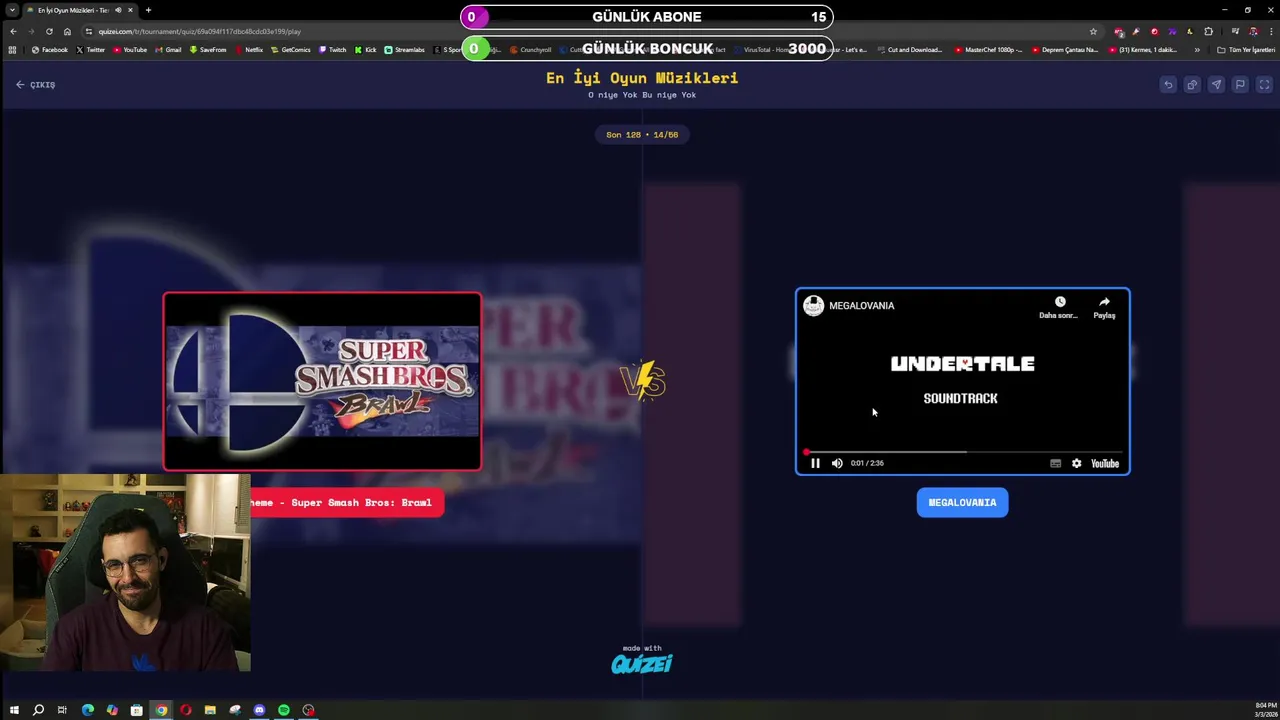
Task: Open the Deprem Çantası bookmark
Action: pyautogui.click(x=1064, y=49)
